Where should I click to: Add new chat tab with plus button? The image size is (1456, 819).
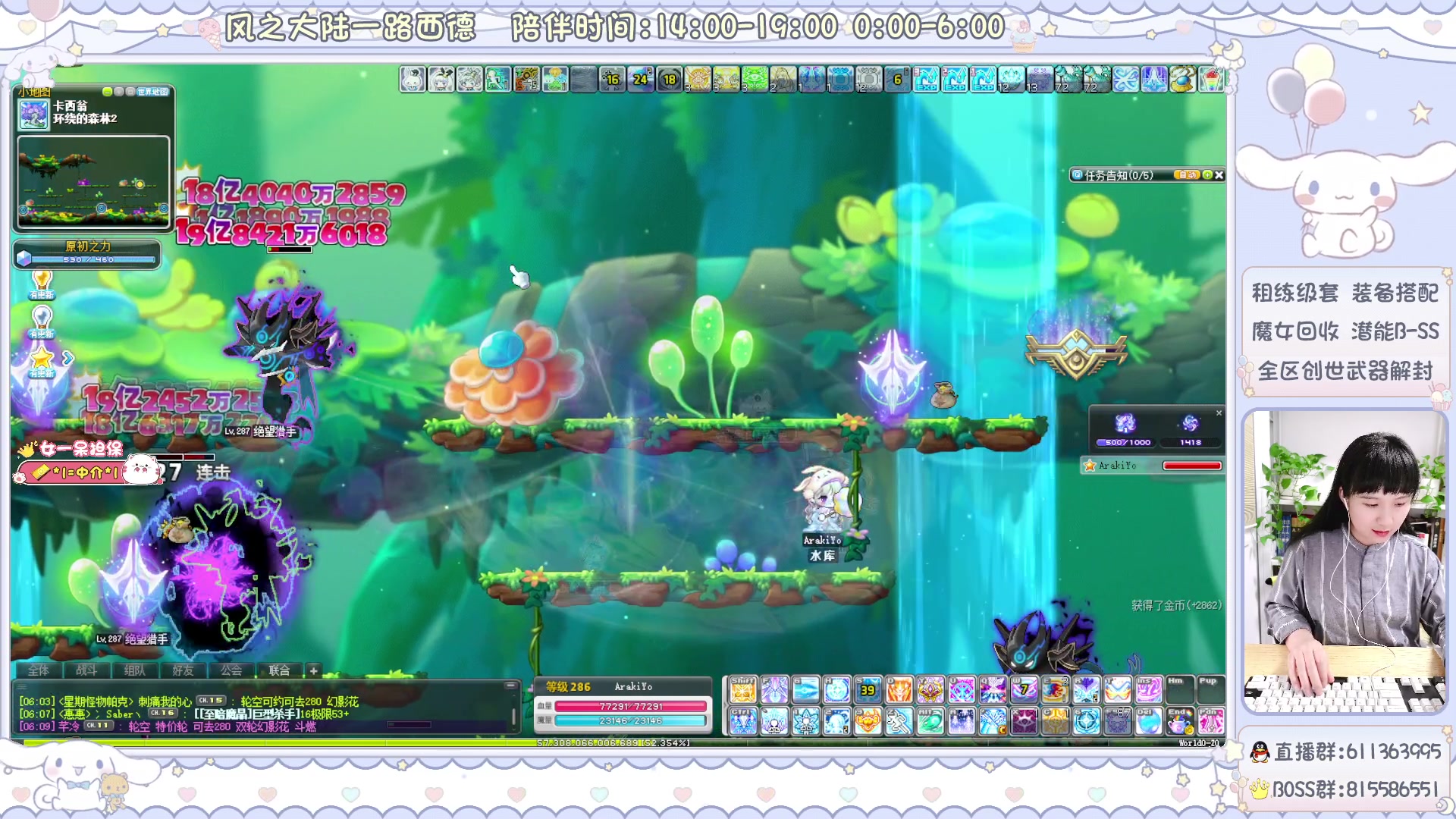(313, 670)
